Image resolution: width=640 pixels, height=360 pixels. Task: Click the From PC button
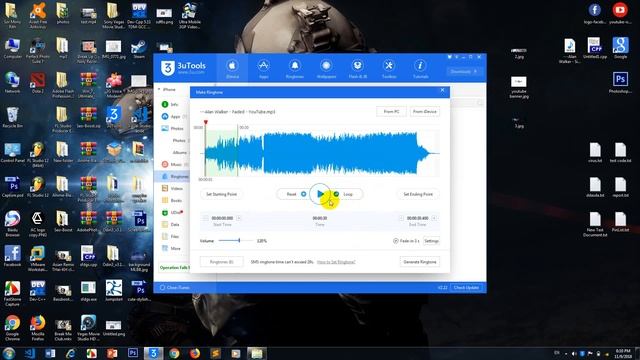click(391, 111)
